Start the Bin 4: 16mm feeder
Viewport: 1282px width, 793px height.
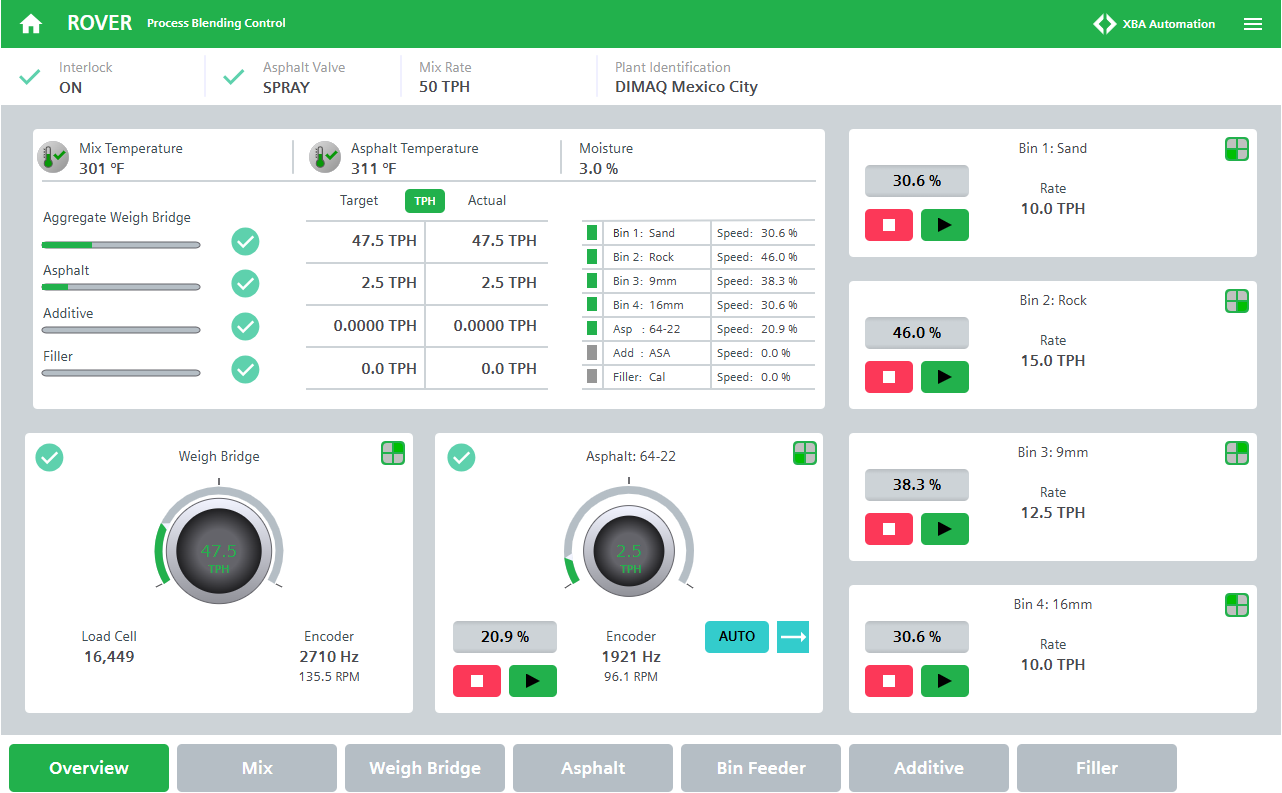(945, 681)
